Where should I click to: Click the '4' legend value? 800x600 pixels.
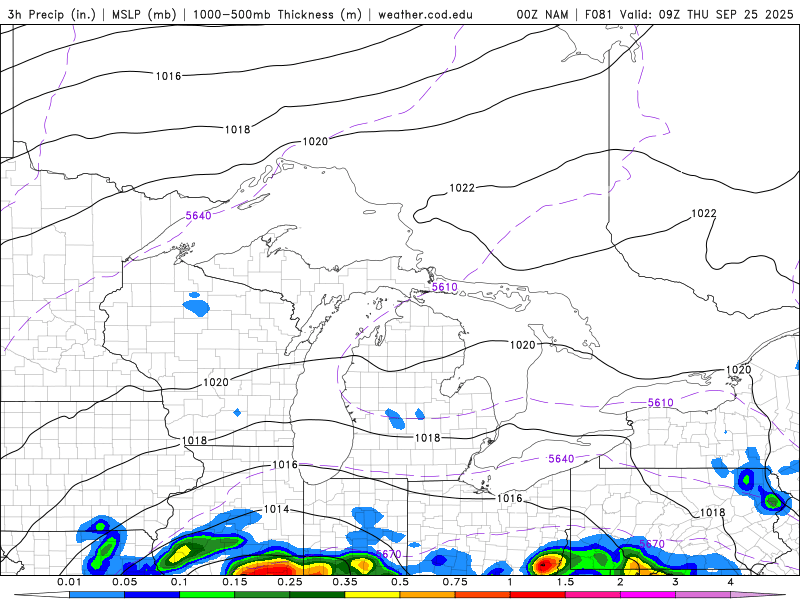731,582
